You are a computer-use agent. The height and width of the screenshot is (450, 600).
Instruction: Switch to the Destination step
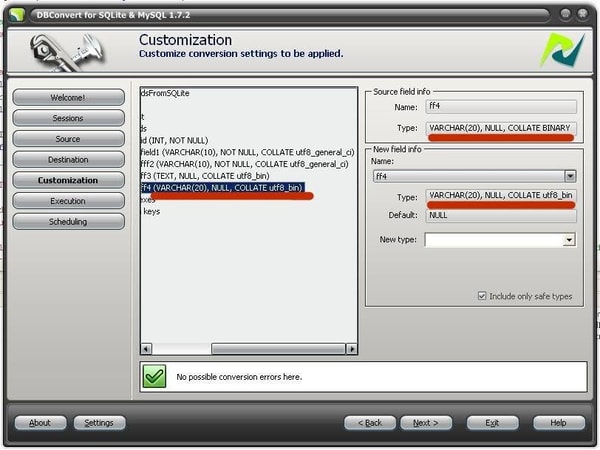(68, 160)
